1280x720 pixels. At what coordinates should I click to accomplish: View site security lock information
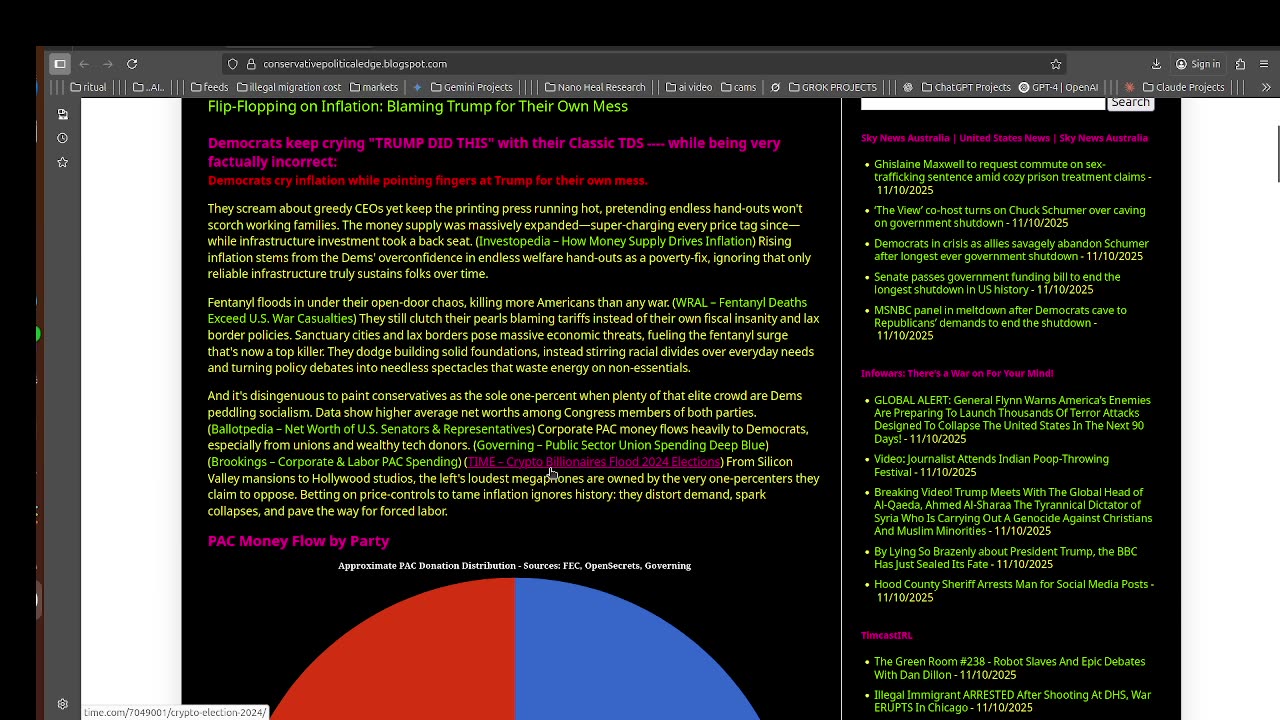click(x=251, y=64)
